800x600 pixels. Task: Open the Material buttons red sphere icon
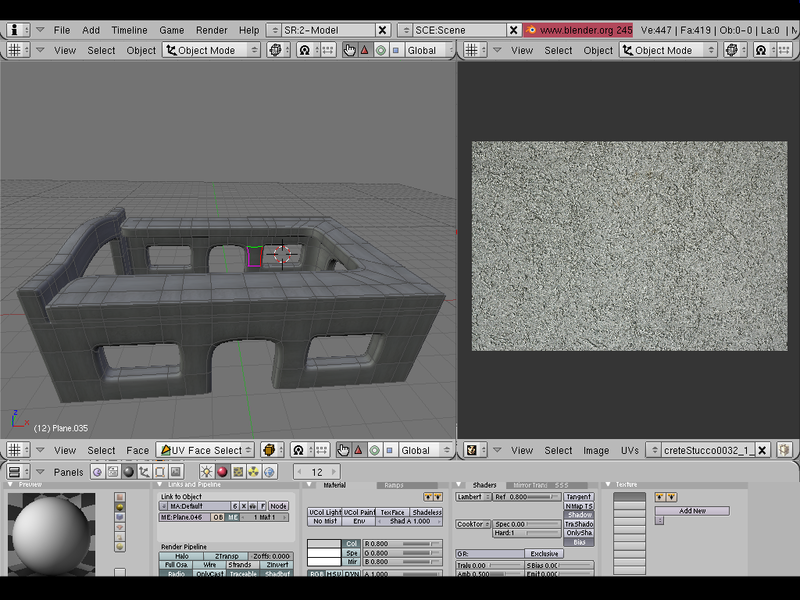point(222,472)
